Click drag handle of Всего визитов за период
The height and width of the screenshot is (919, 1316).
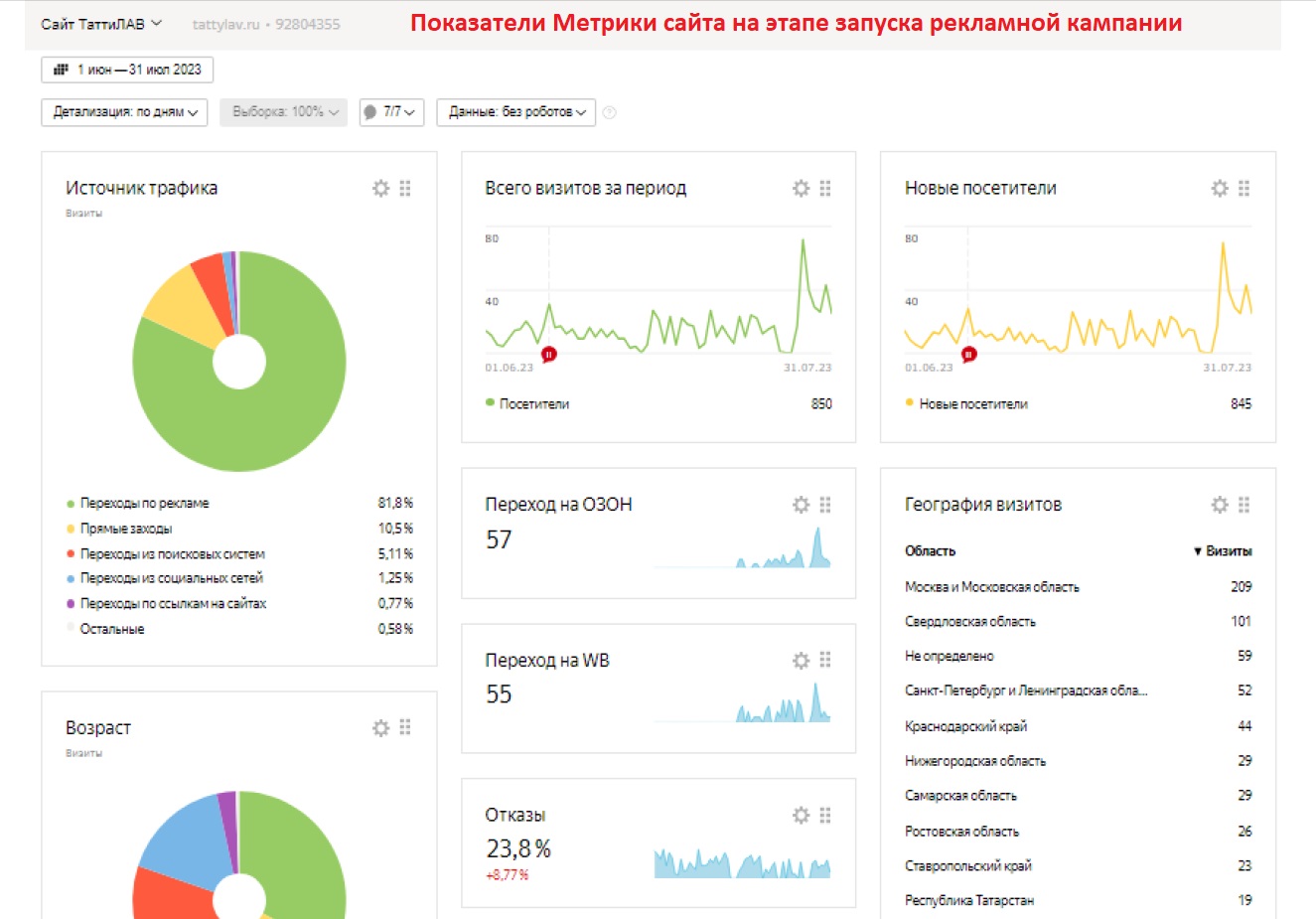(x=825, y=188)
